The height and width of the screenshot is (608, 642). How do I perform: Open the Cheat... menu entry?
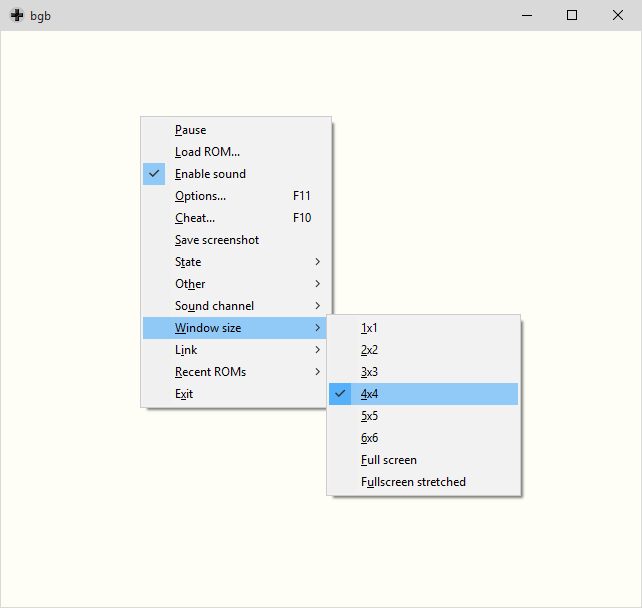tap(195, 218)
